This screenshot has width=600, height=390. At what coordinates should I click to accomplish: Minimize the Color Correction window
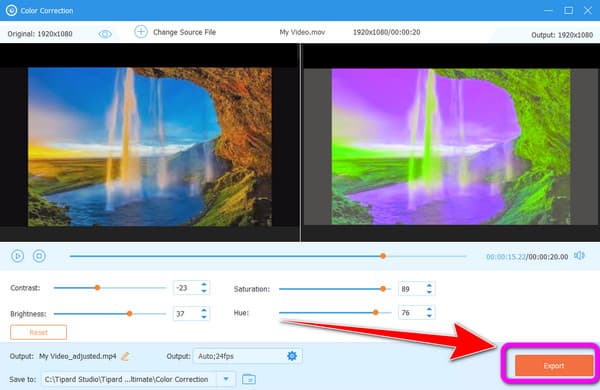click(548, 11)
